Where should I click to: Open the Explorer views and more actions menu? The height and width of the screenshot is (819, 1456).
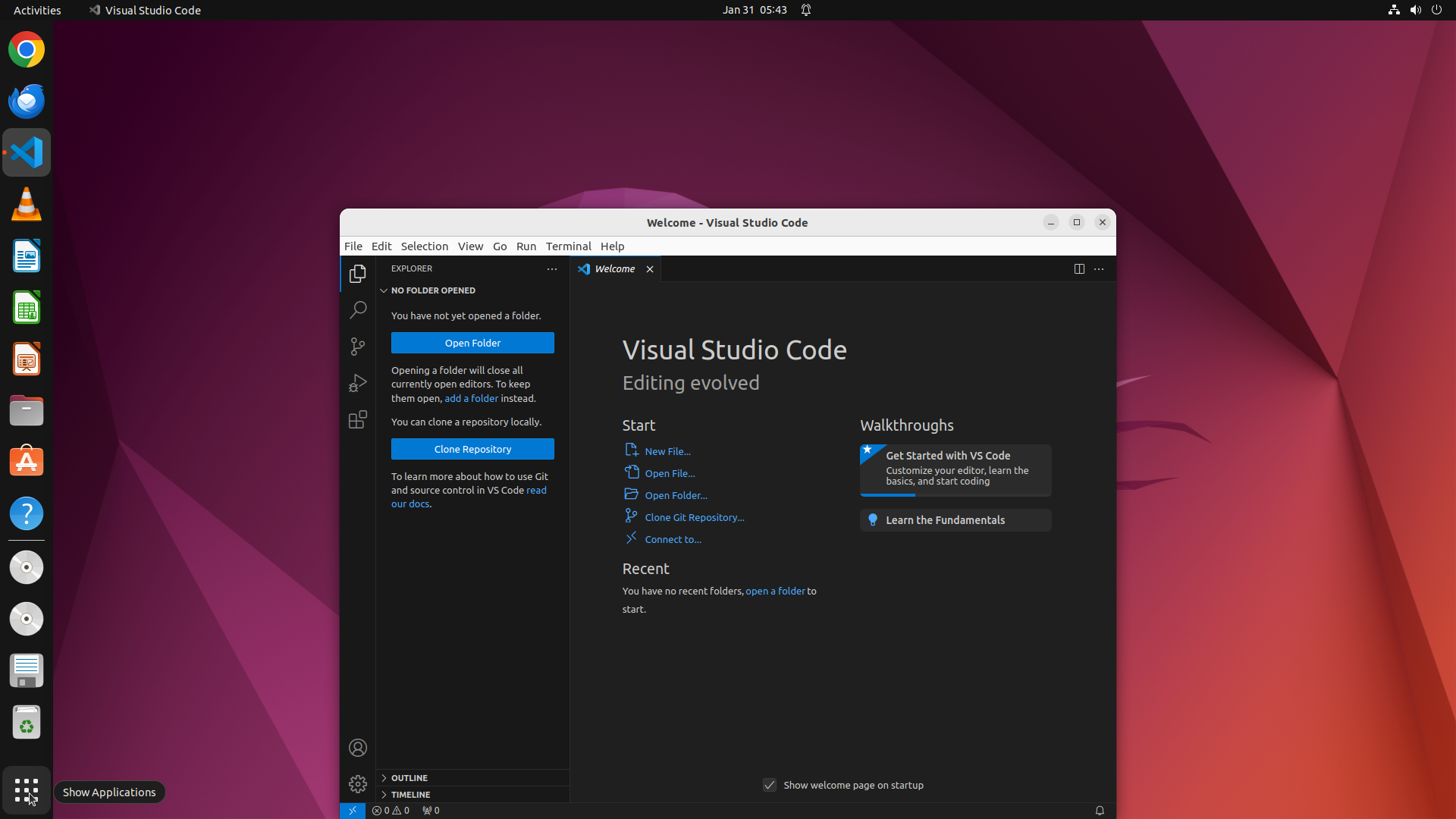(552, 268)
